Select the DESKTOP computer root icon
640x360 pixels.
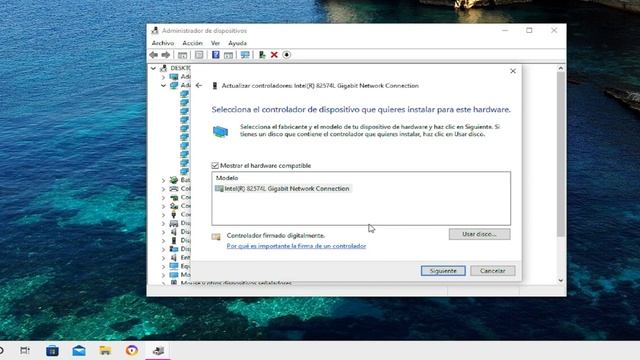(x=164, y=68)
